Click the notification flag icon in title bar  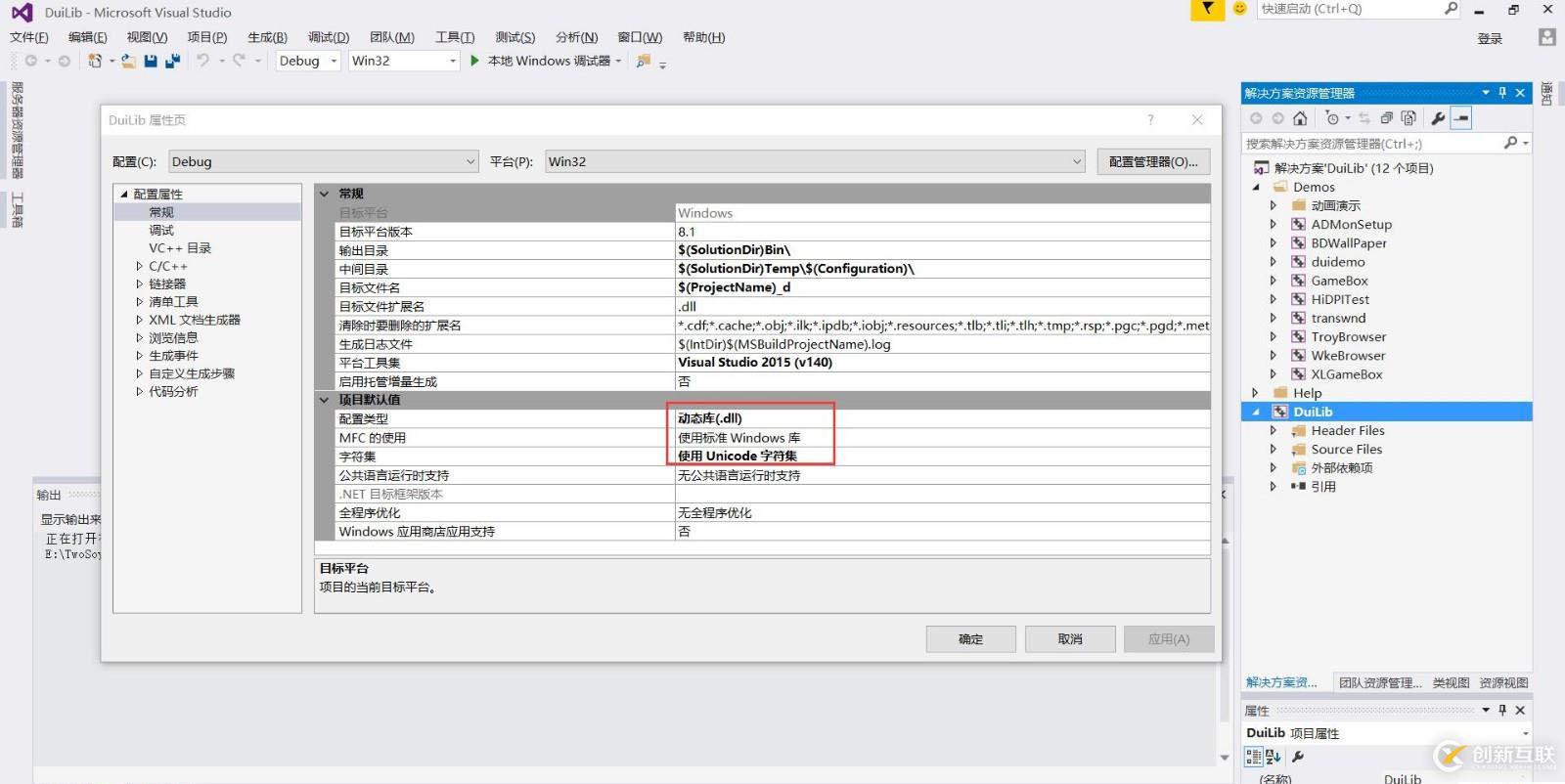pos(1207,9)
